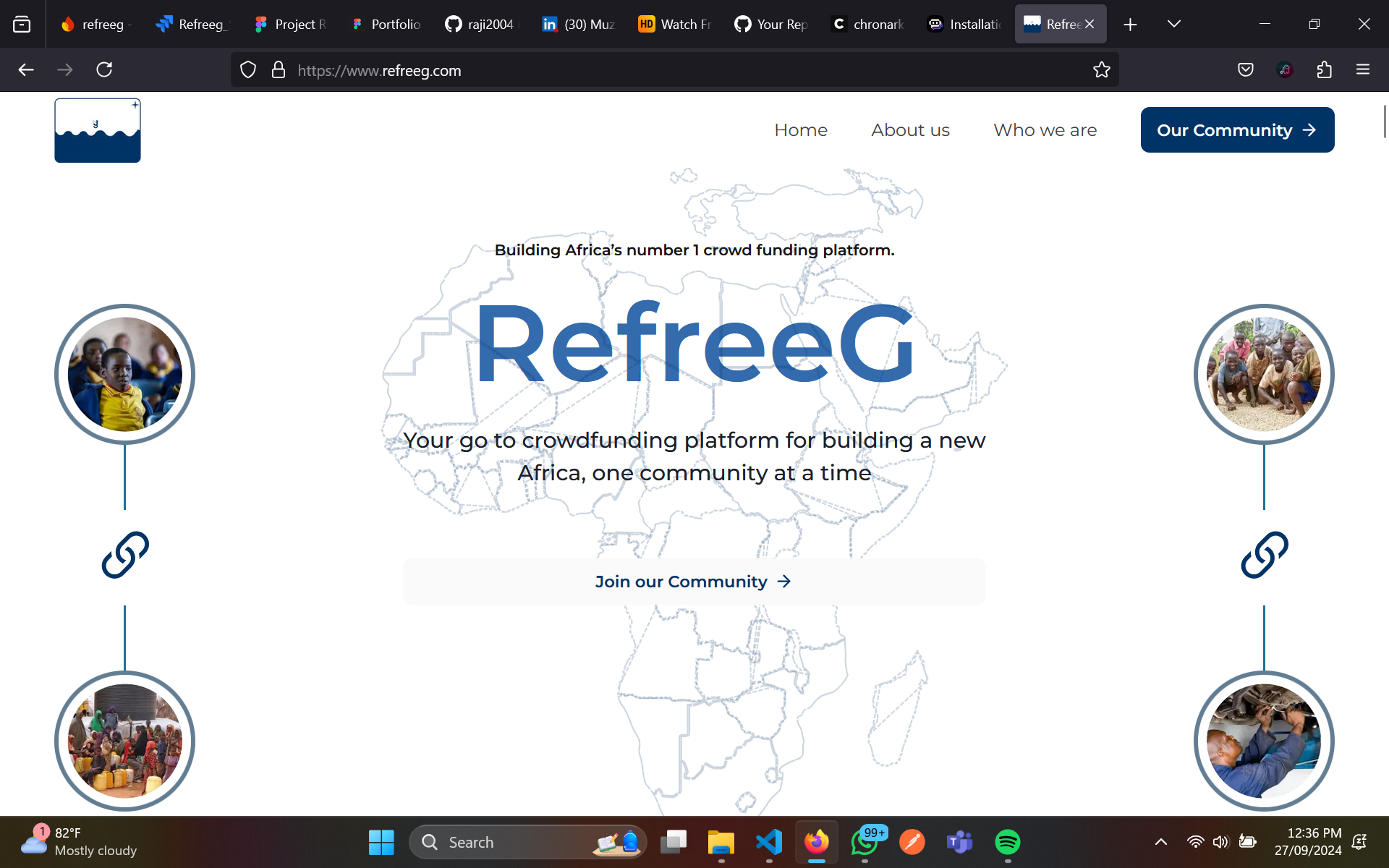Click the network/extensions toolbar icon
This screenshot has height=868, width=1389.
[1324, 70]
